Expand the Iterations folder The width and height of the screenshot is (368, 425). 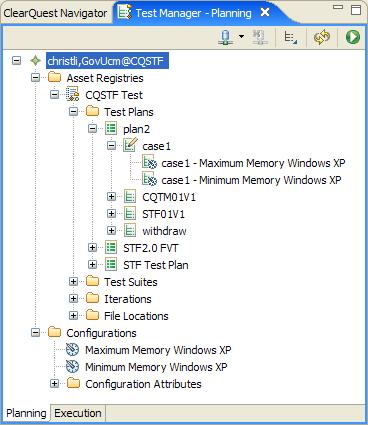coord(73,299)
